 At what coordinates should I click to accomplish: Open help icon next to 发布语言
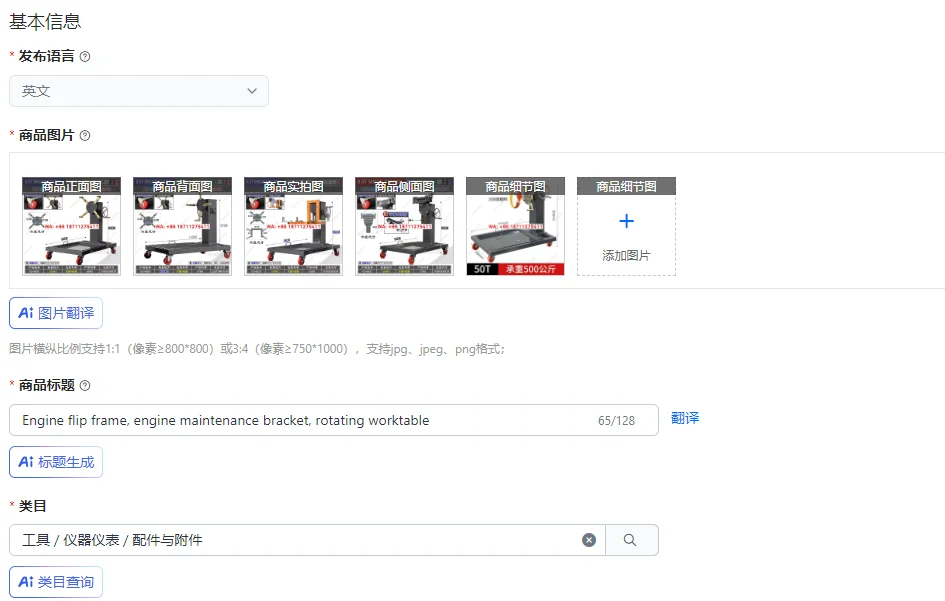[x=85, y=57]
